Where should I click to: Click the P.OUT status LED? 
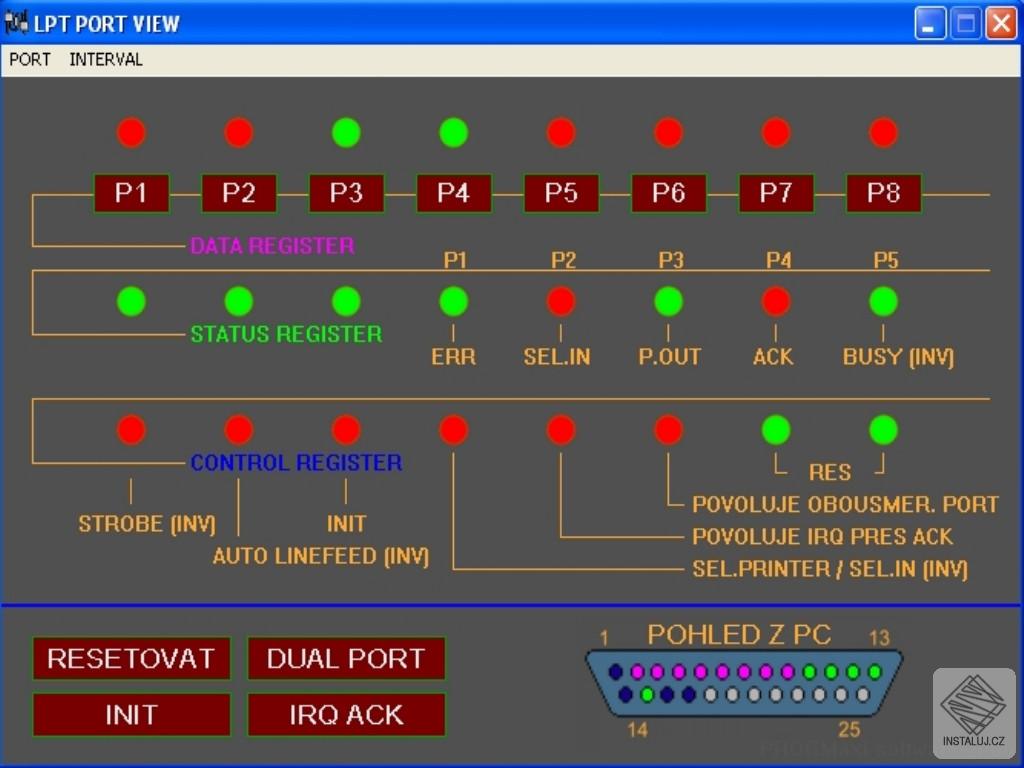pyautogui.click(x=668, y=301)
